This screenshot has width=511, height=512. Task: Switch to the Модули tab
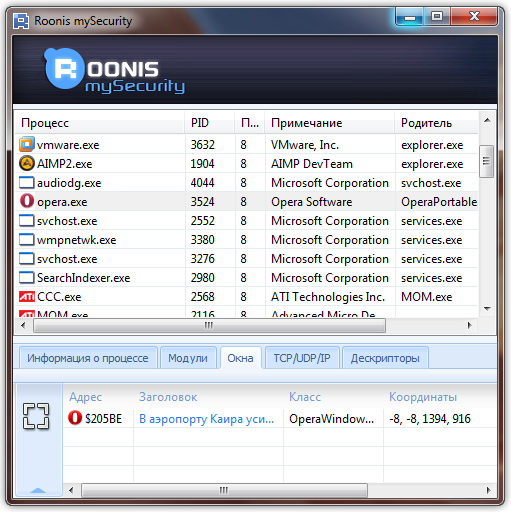[188, 358]
